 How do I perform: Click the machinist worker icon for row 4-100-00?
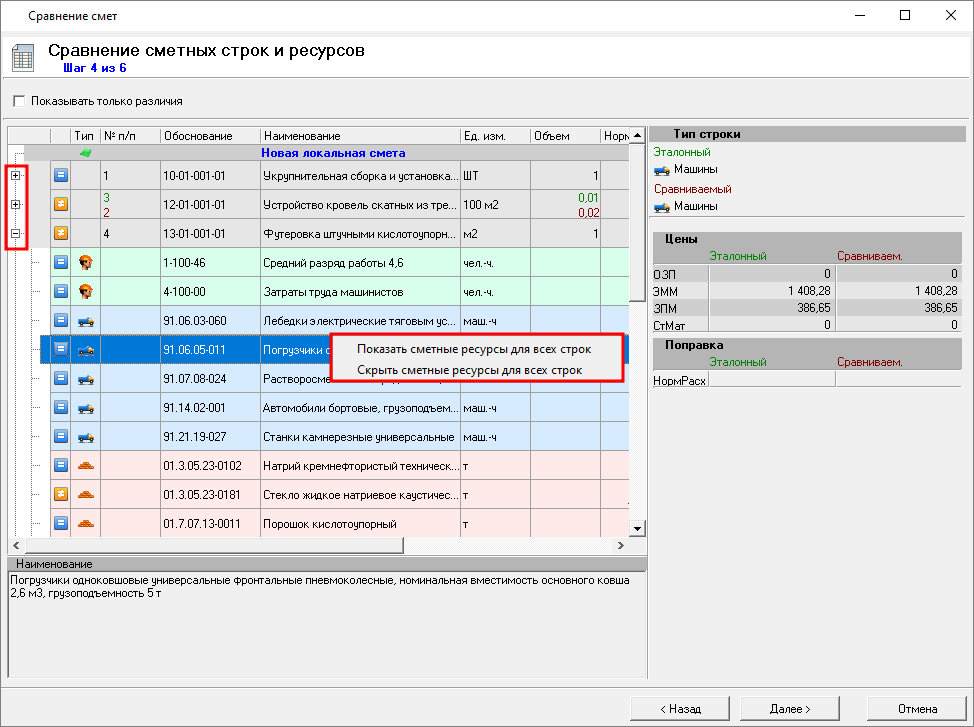coord(86,291)
